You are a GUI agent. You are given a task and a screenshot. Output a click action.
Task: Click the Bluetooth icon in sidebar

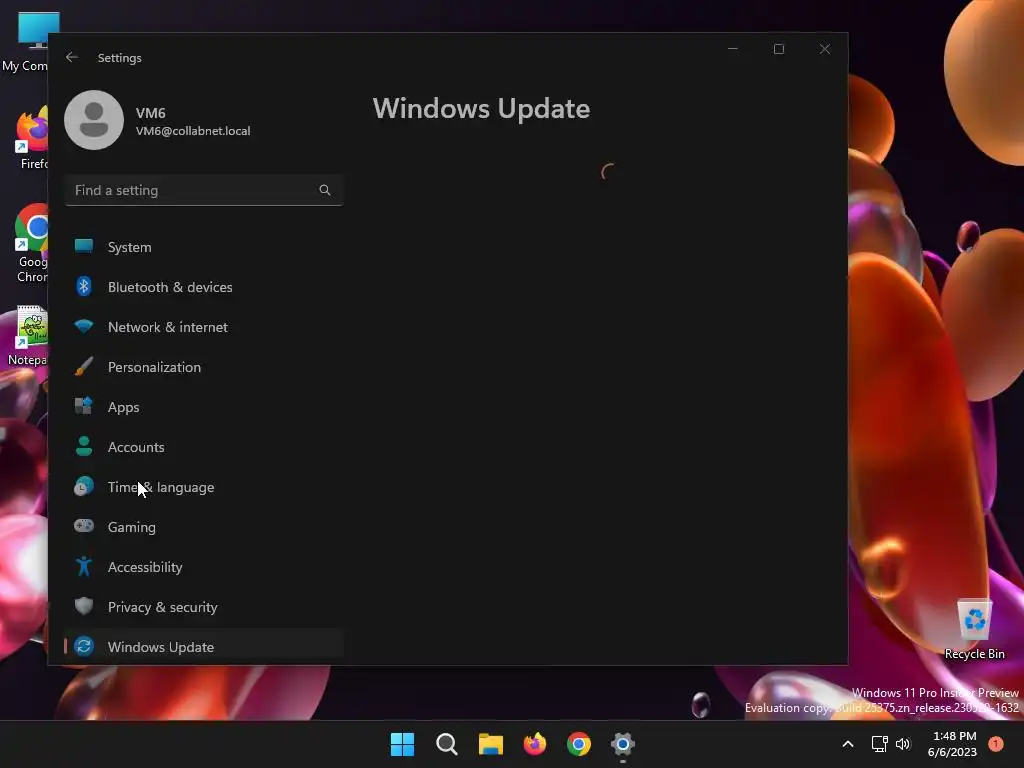pyautogui.click(x=84, y=286)
